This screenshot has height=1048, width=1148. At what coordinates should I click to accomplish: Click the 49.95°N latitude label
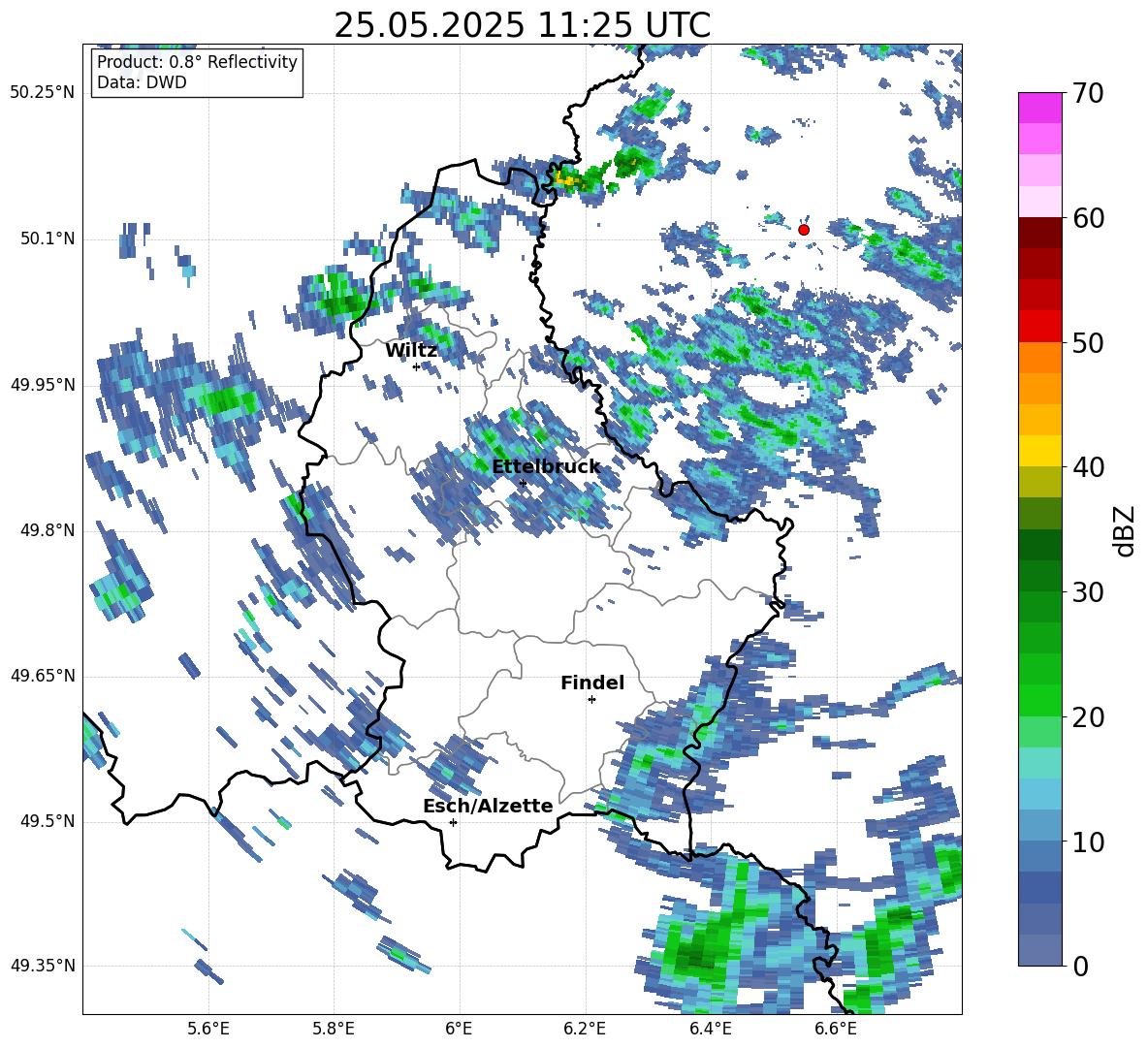tap(43, 384)
